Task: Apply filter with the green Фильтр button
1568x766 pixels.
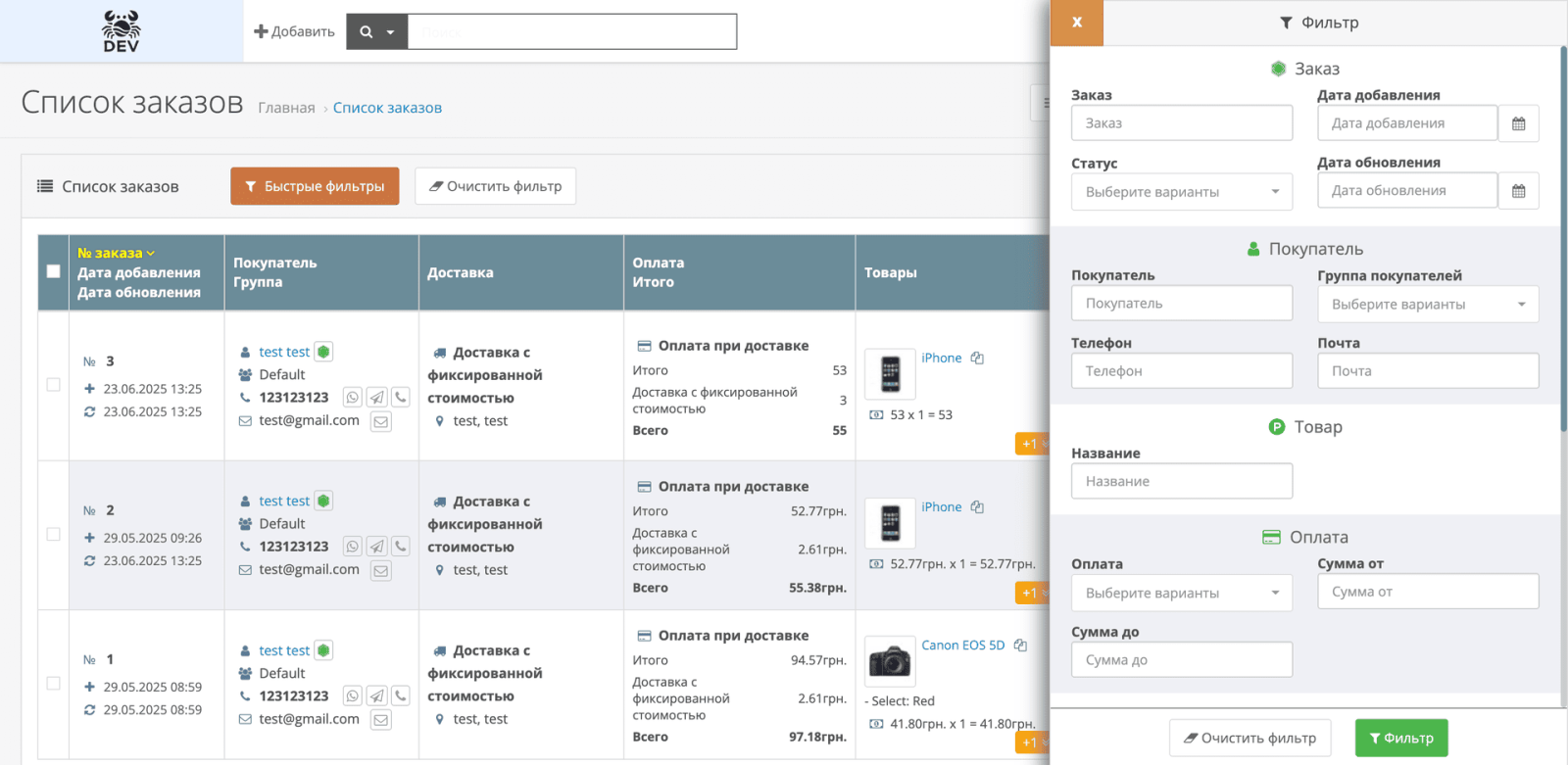Action: pyautogui.click(x=1401, y=738)
